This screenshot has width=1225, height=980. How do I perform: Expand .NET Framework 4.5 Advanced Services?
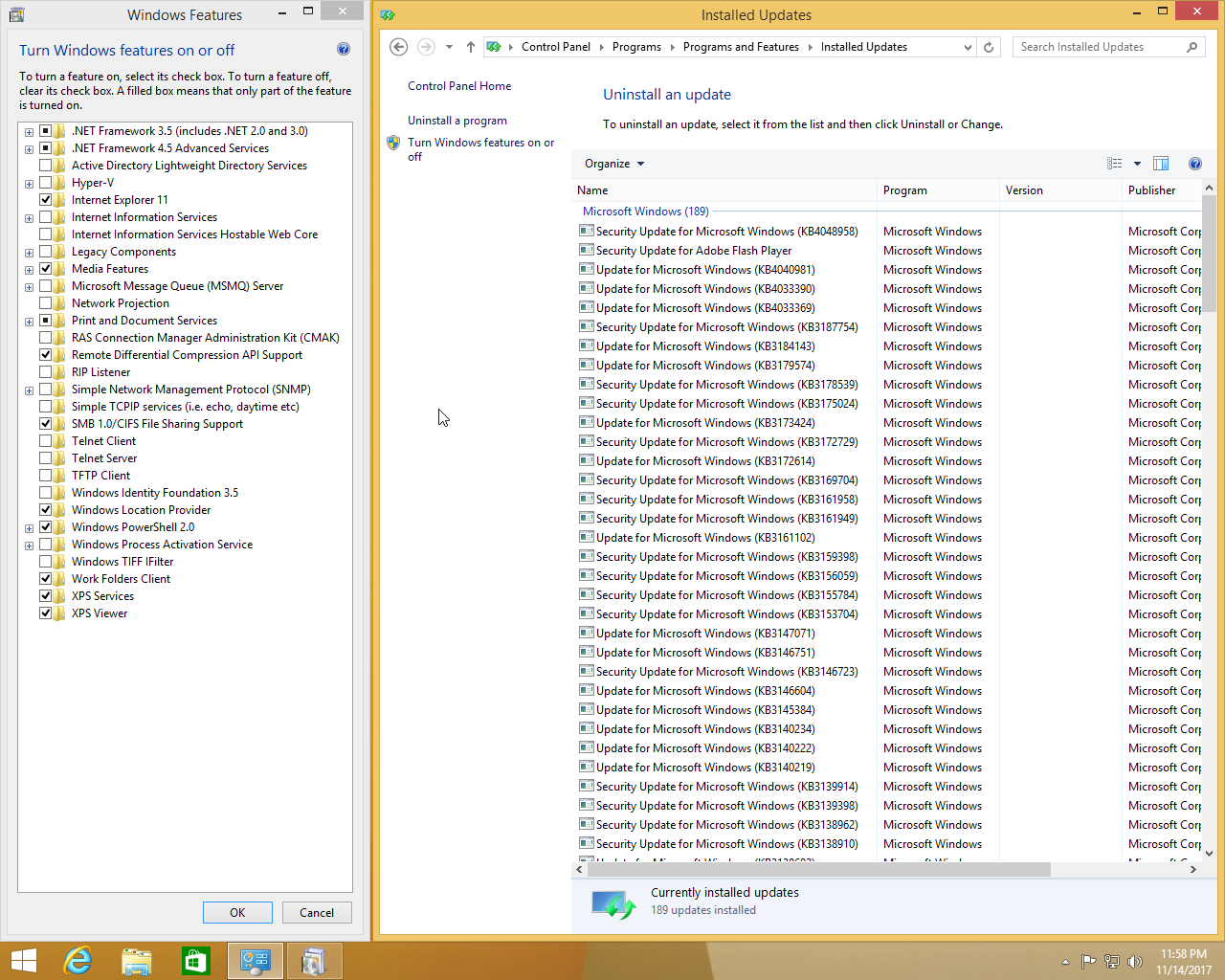click(29, 149)
